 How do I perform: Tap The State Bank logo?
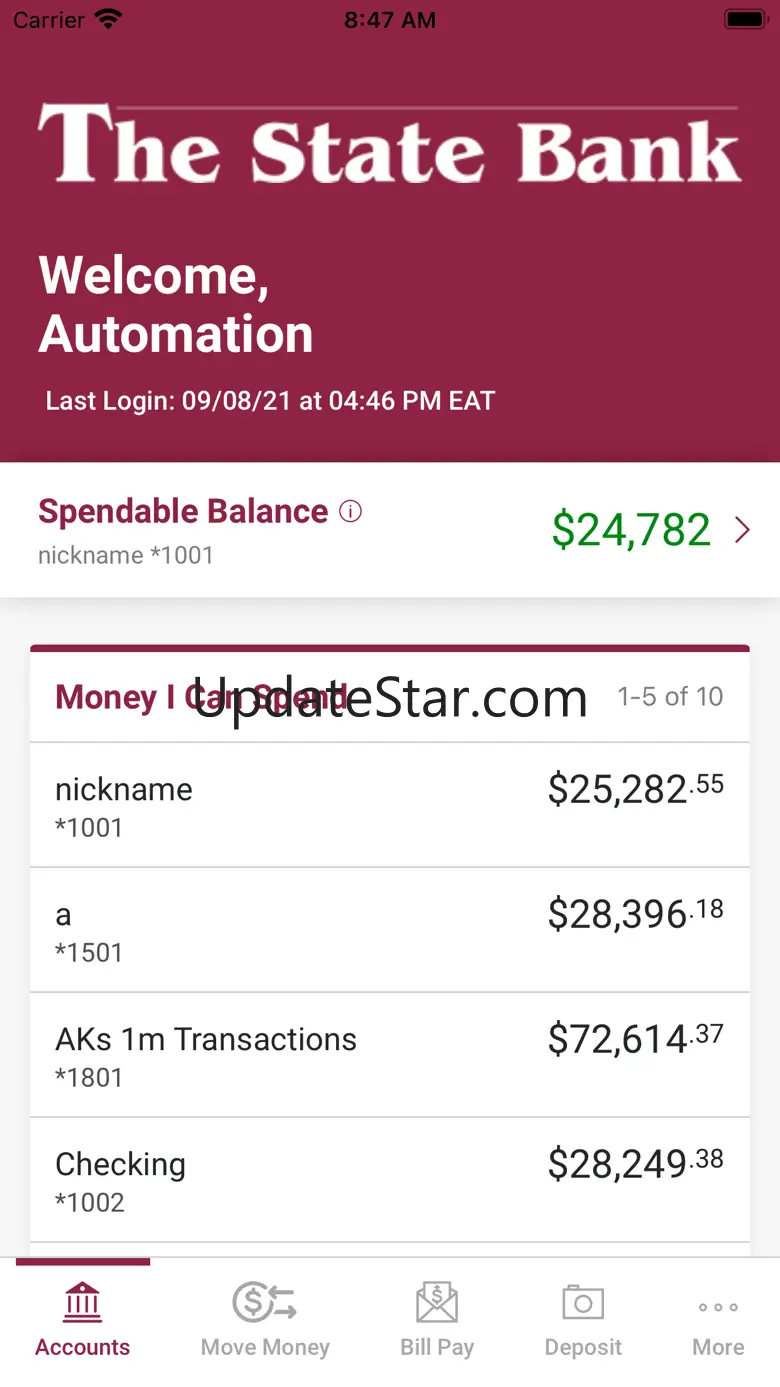[x=390, y=144]
